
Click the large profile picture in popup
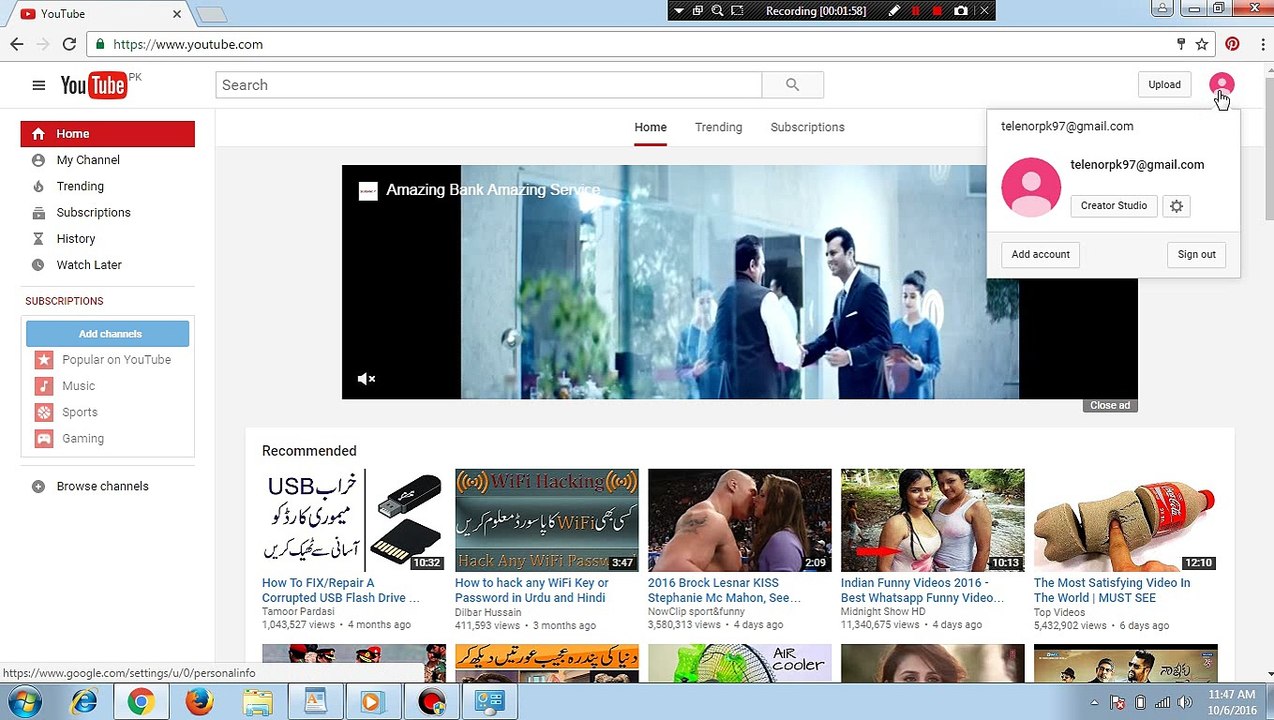coord(1031,187)
